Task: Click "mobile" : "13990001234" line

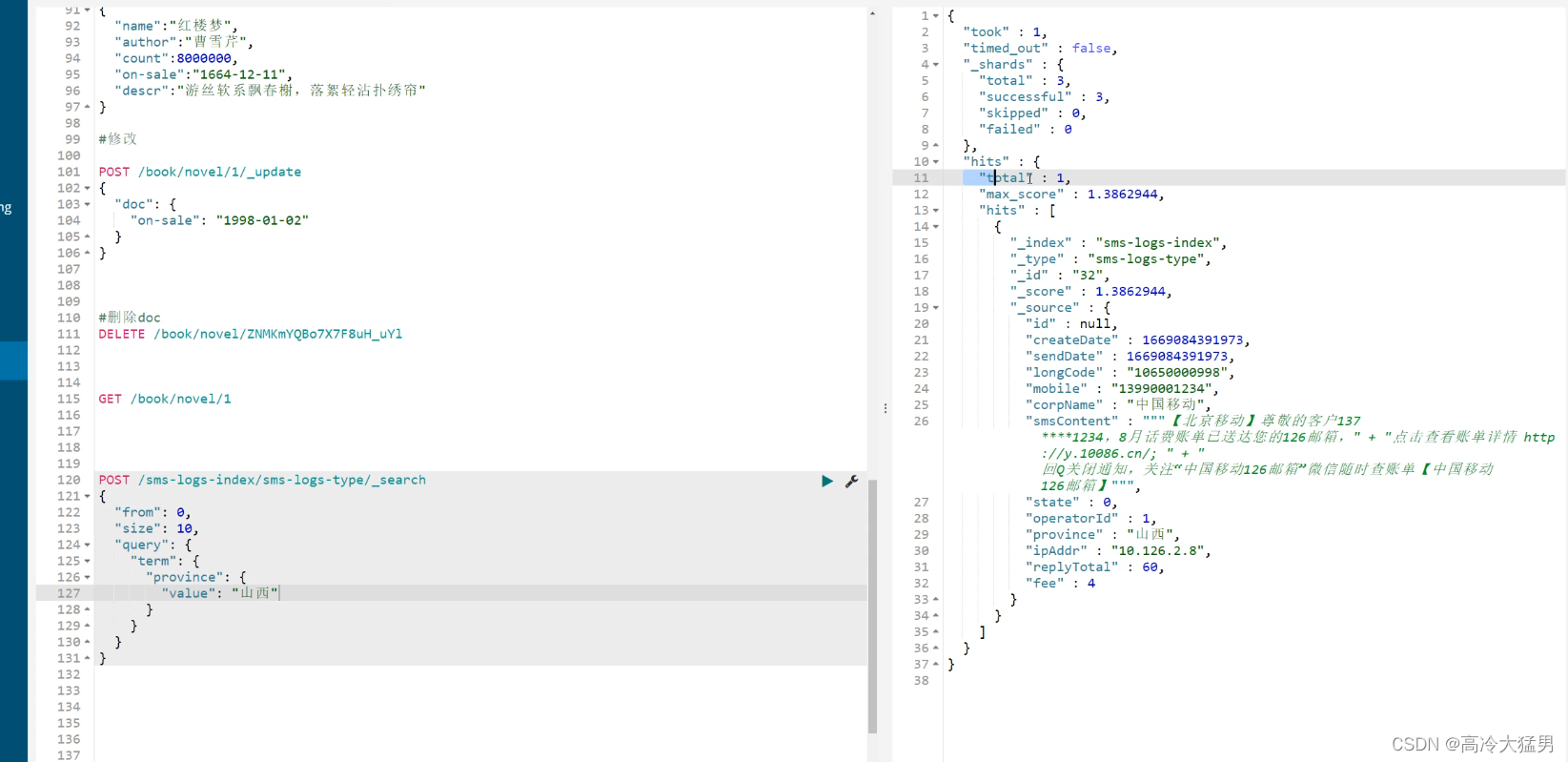Action: pos(1122,388)
